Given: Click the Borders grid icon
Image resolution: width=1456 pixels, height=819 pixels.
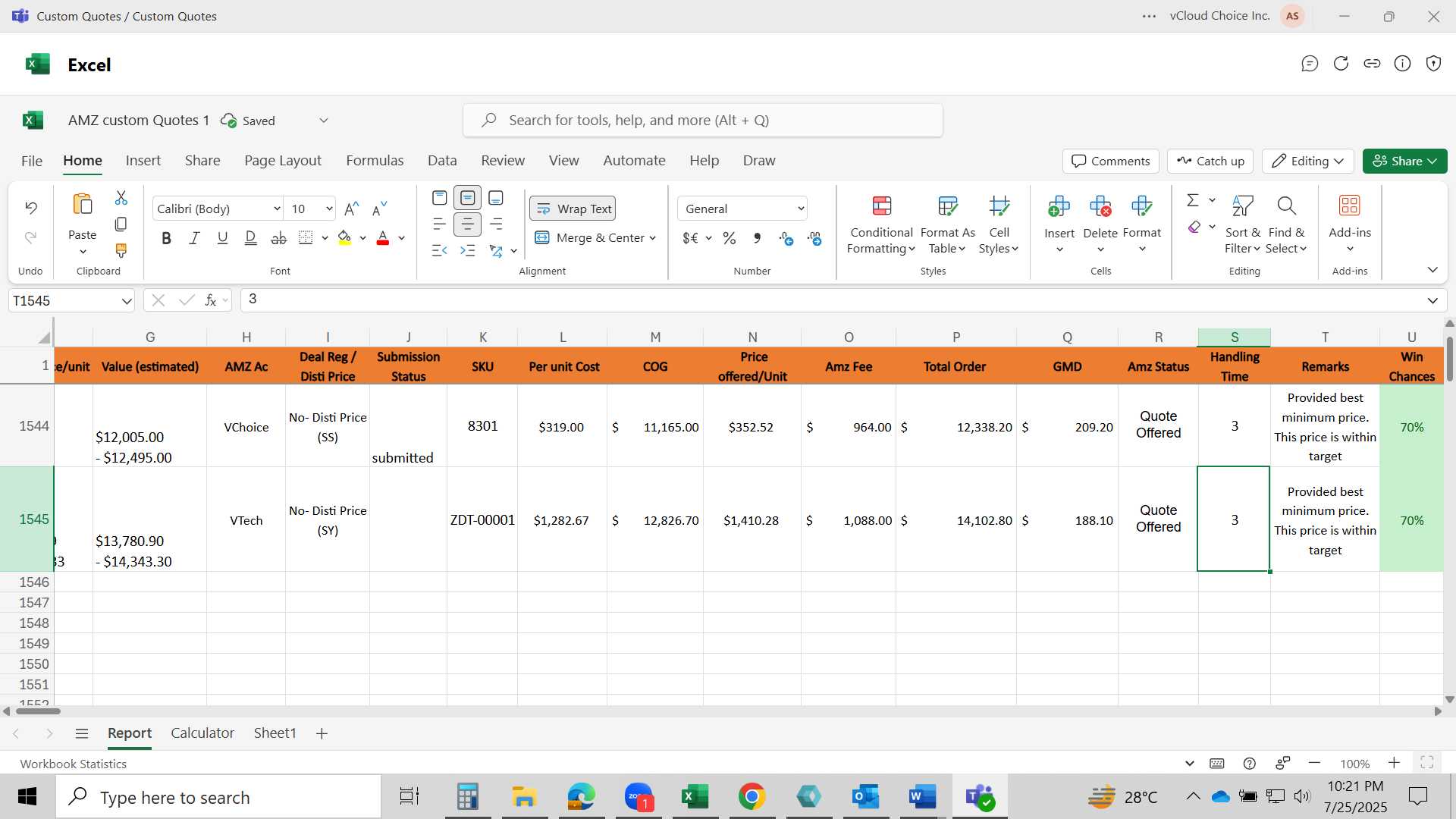Looking at the screenshot, I should 306,238.
